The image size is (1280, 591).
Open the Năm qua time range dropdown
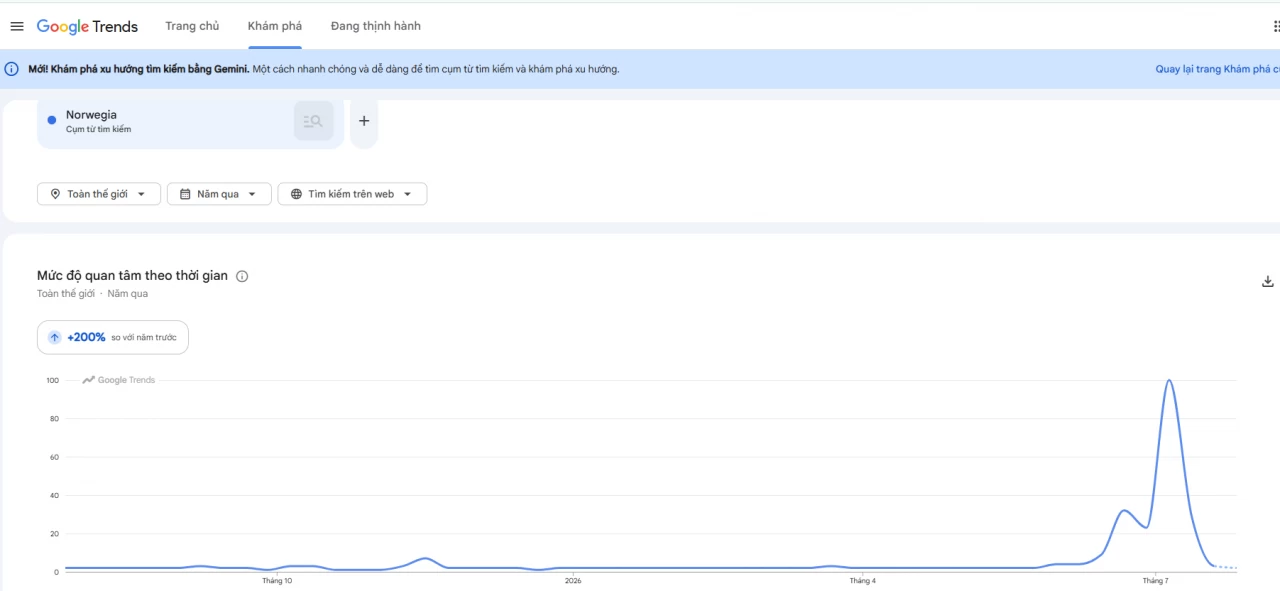tap(219, 194)
